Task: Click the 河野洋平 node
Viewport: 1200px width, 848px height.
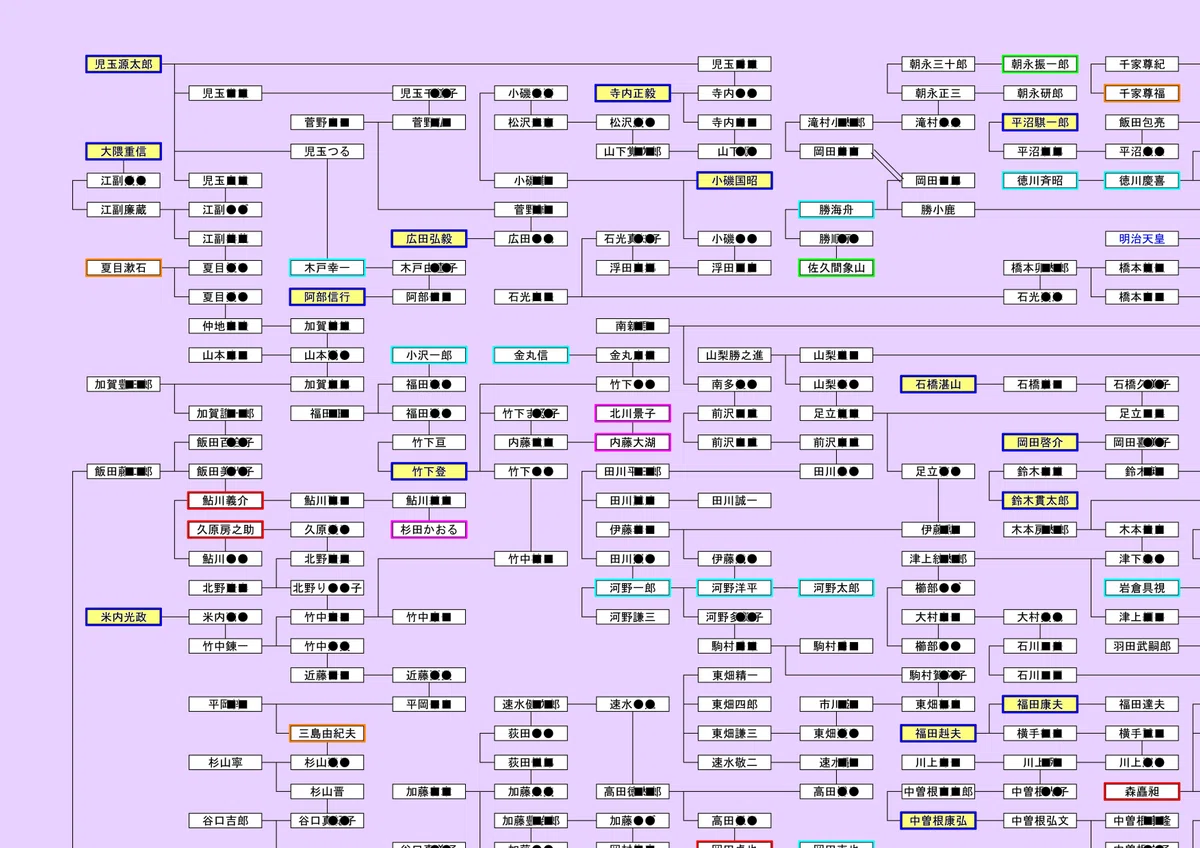Action: [x=735, y=588]
